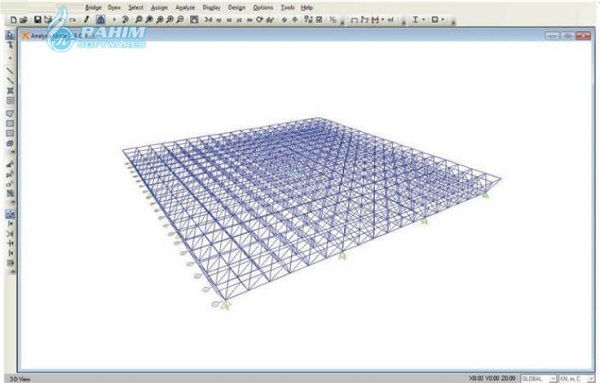
Task: Run analysis with the small play arrow
Action: [114, 20]
